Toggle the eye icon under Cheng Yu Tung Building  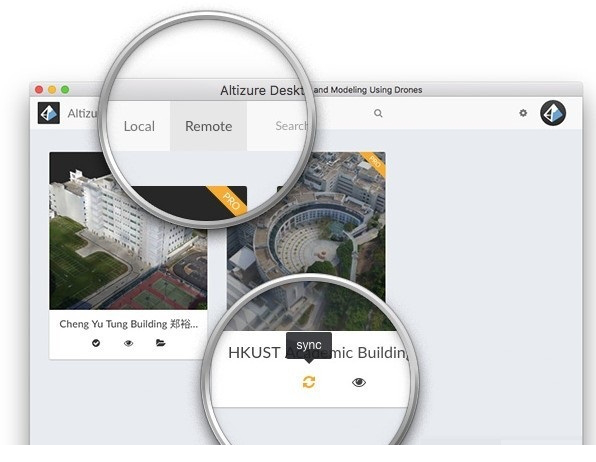pyautogui.click(x=128, y=343)
